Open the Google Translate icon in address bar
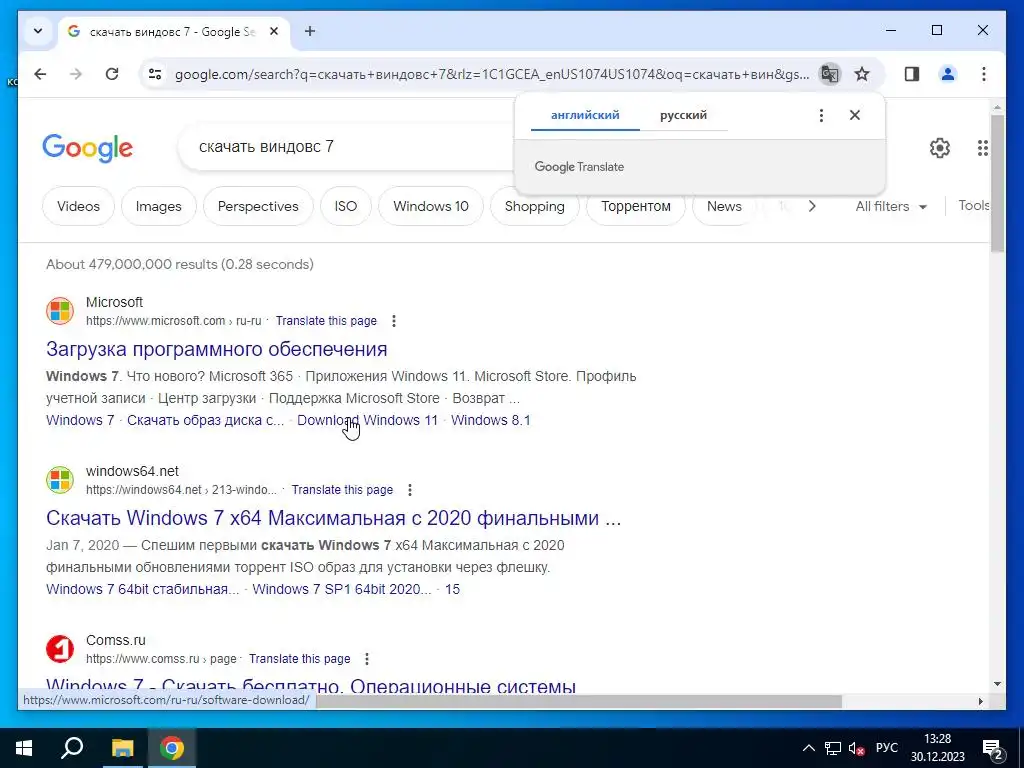1024x768 pixels. 829,74
